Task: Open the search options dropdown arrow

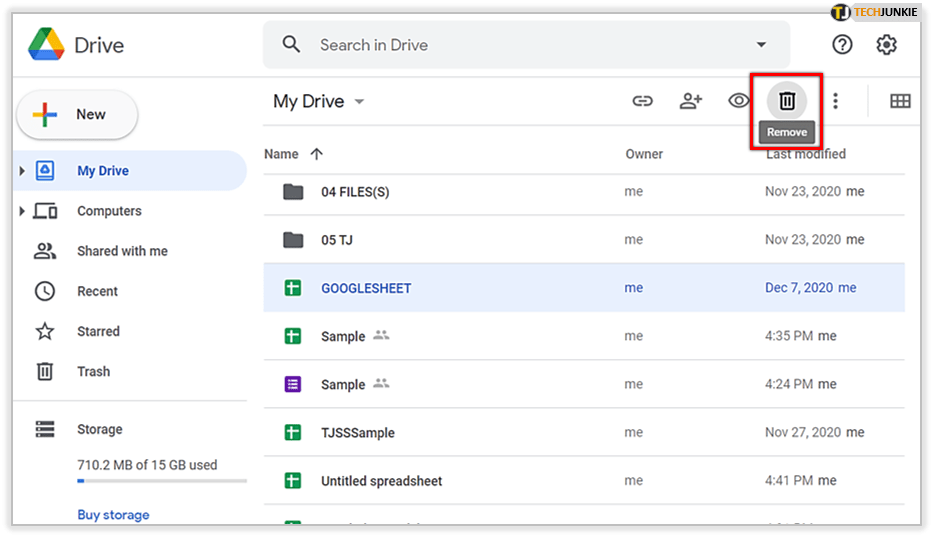Action: [x=761, y=45]
